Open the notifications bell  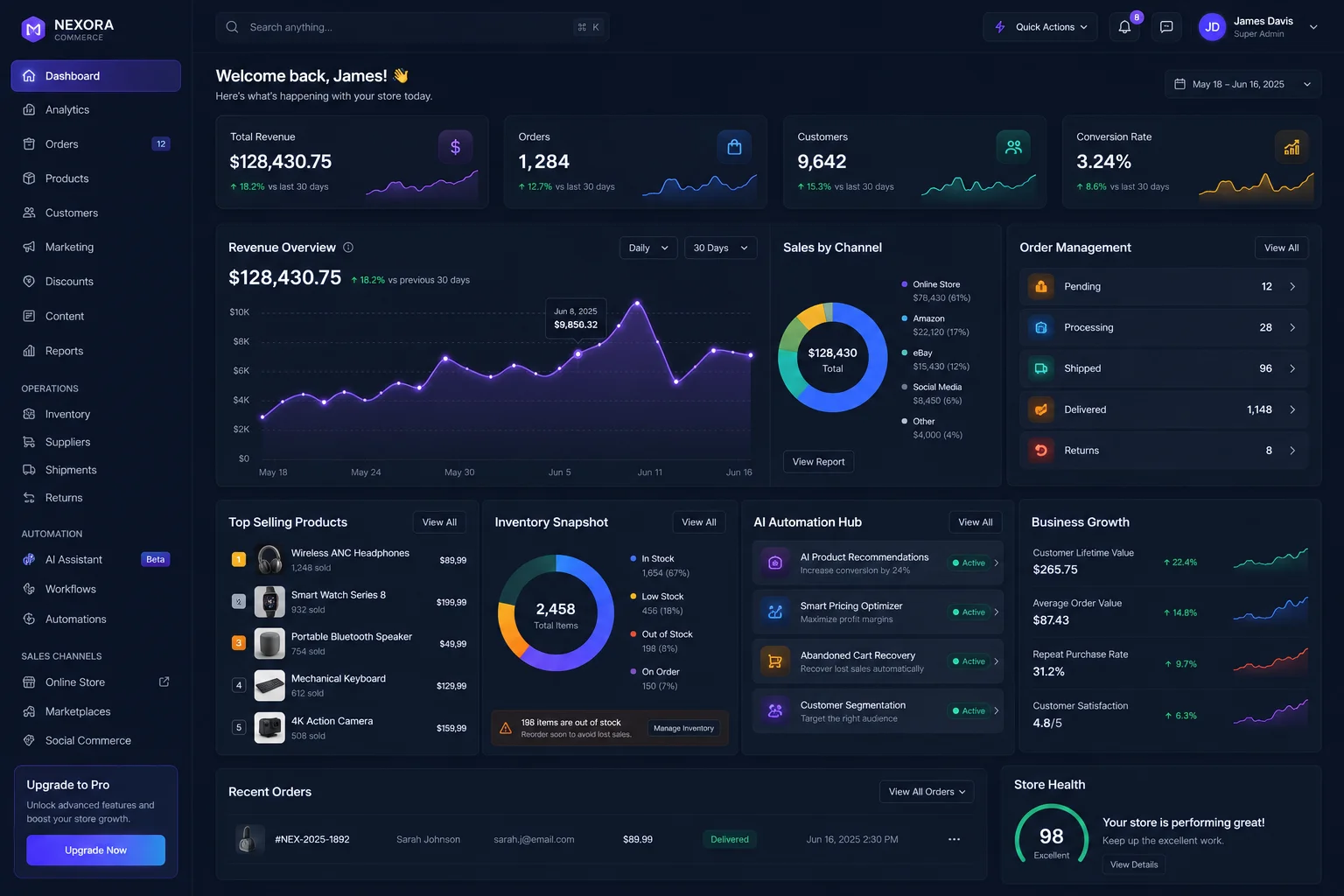click(1124, 27)
